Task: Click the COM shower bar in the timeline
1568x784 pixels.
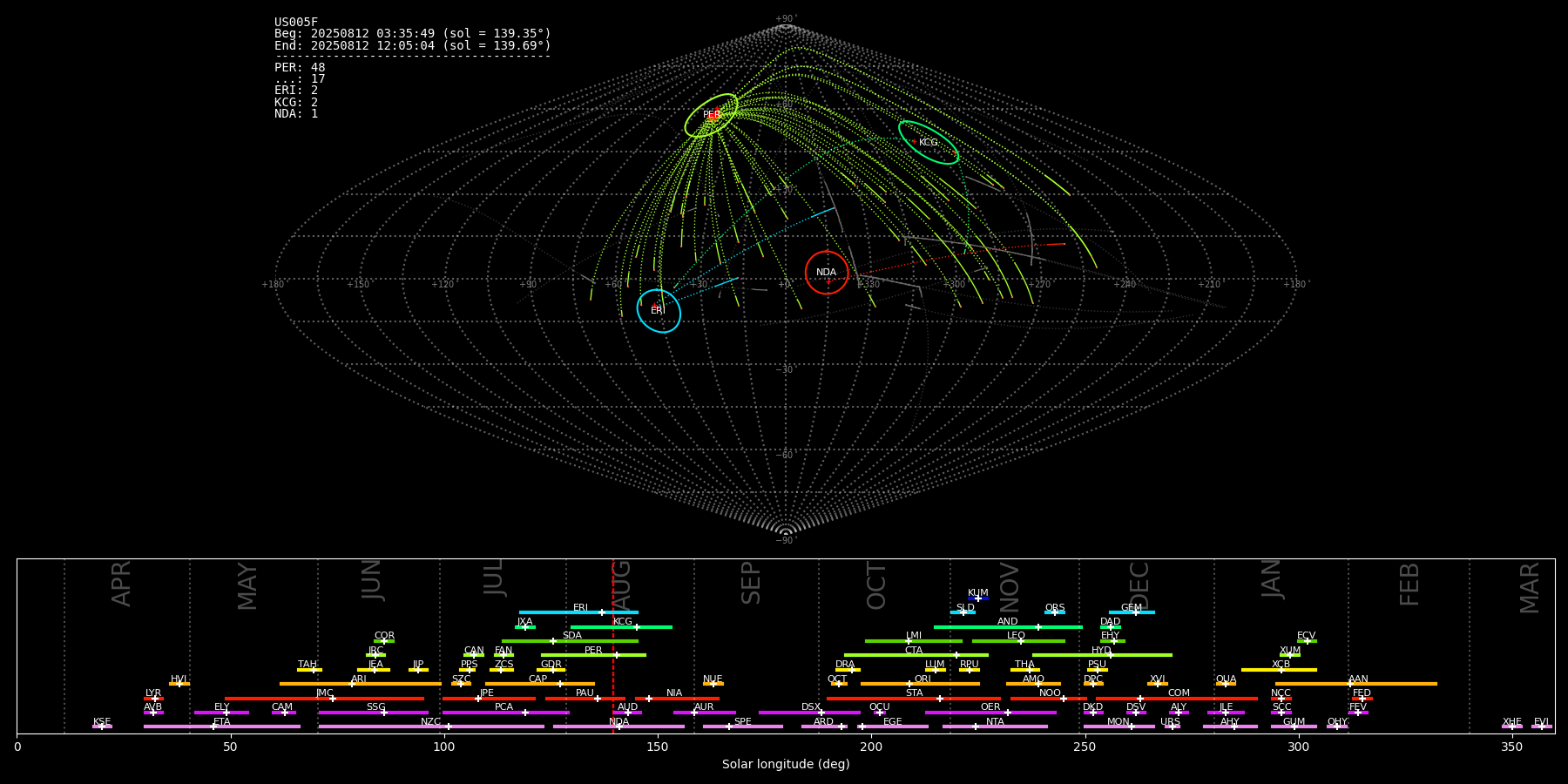Action: pyautogui.click(x=1178, y=699)
